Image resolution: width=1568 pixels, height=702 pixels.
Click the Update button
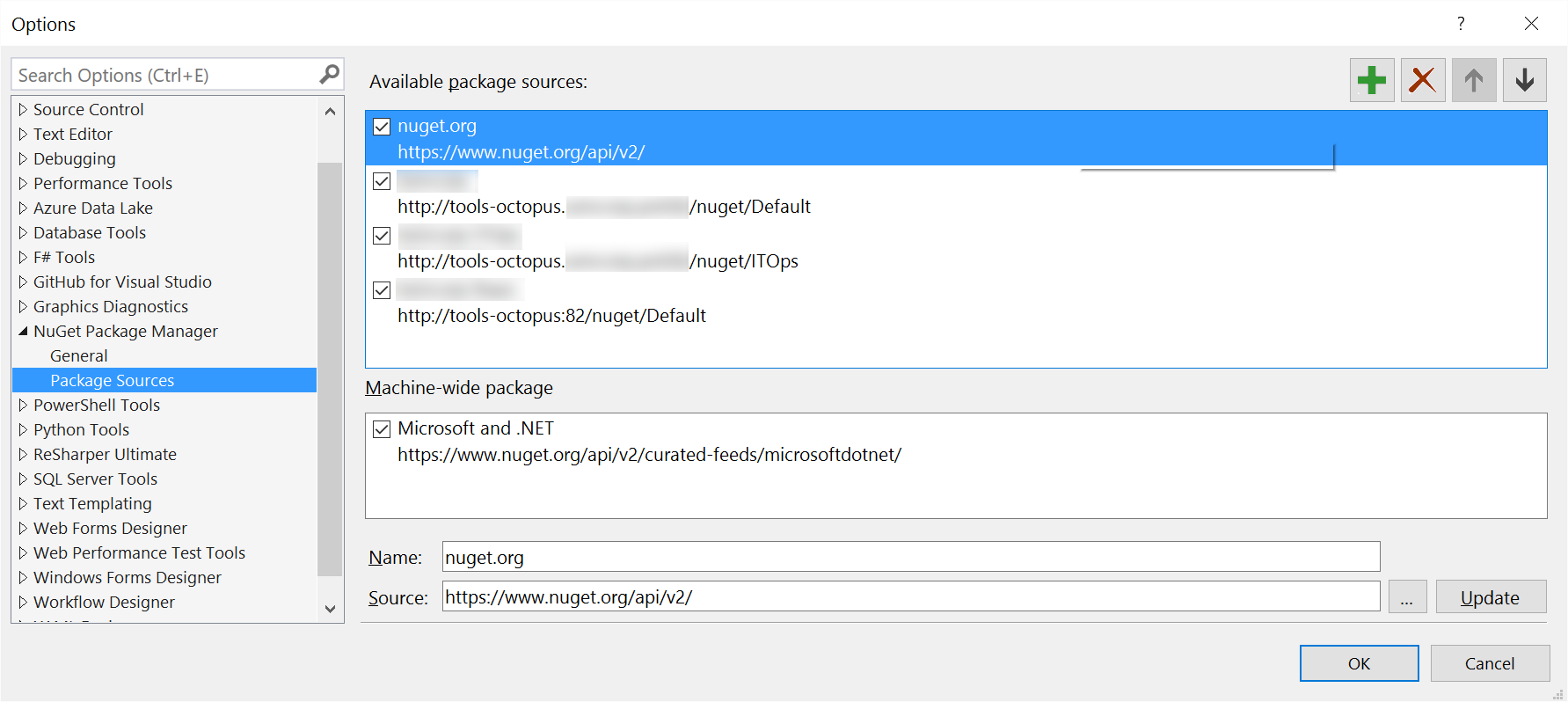click(x=1491, y=597)
